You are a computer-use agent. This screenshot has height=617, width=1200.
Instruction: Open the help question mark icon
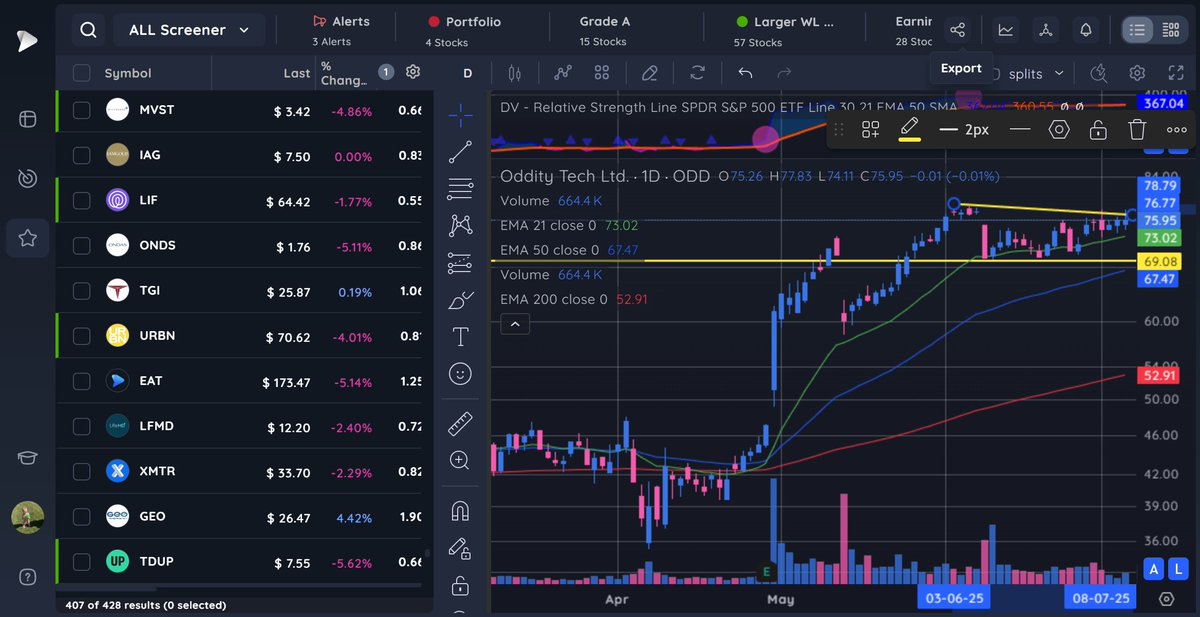click(x=27, y=576)
